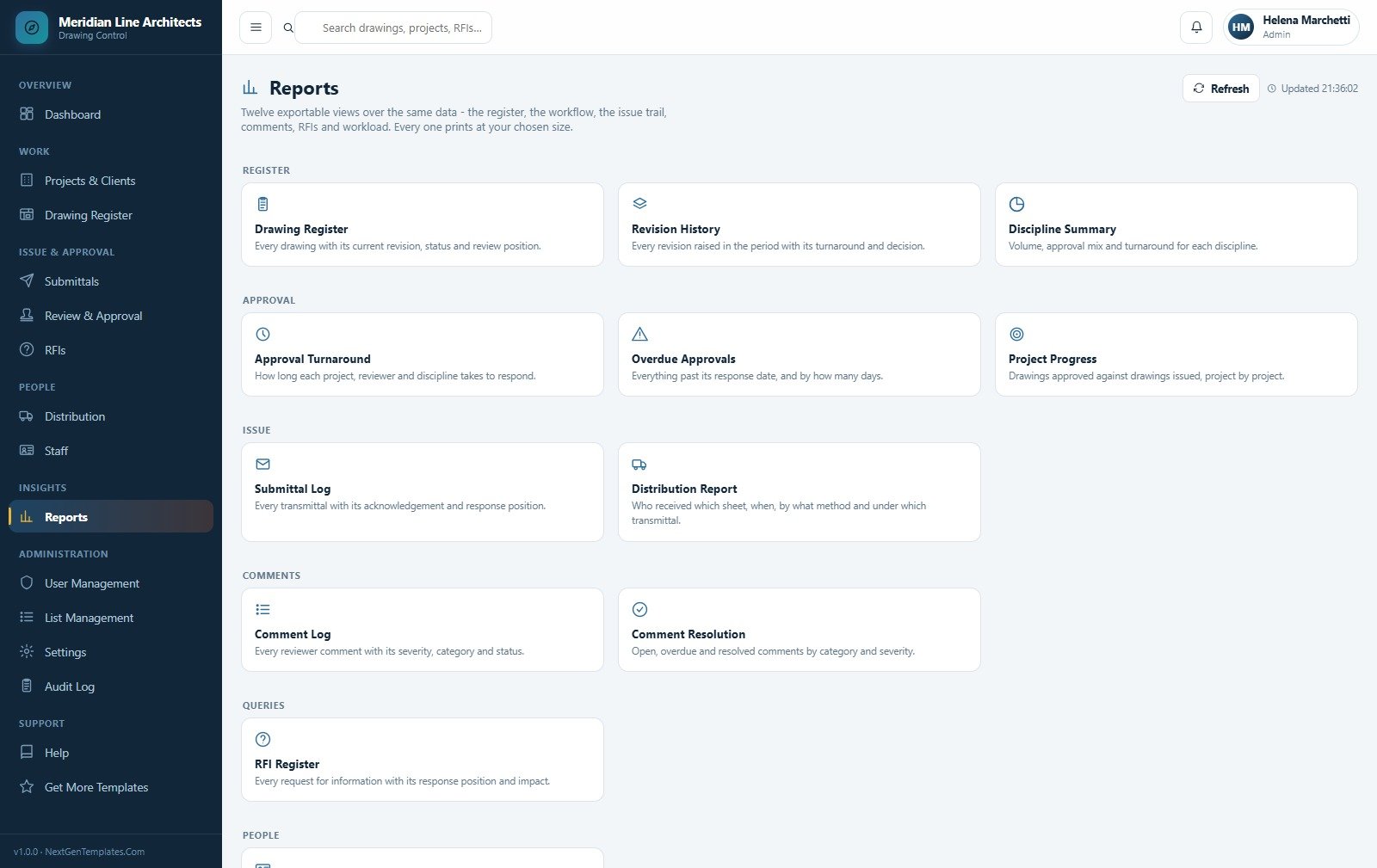Click the Submittal Log envelope icon
This screenshot has width=1377, height=868.
click(x=262, y=464)
